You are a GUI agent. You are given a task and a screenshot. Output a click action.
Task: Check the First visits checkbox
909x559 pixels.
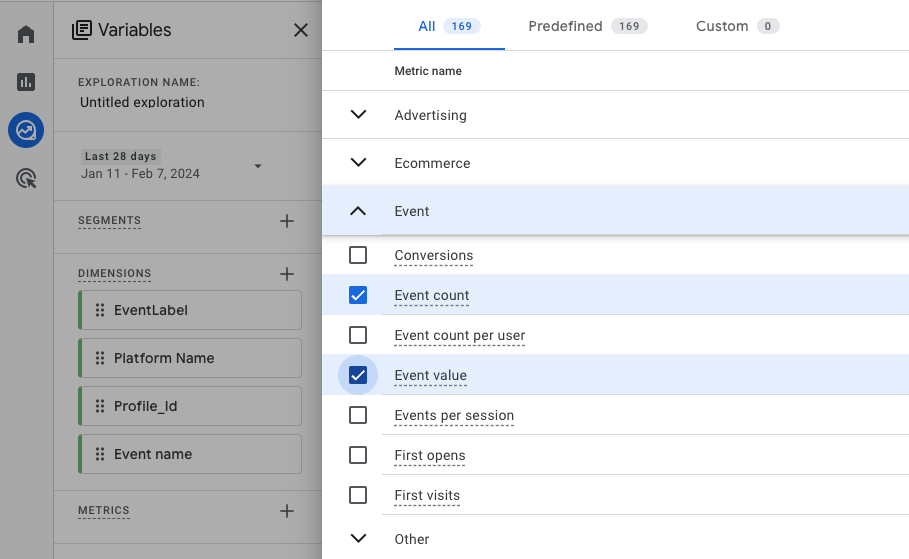click(358, 495)
